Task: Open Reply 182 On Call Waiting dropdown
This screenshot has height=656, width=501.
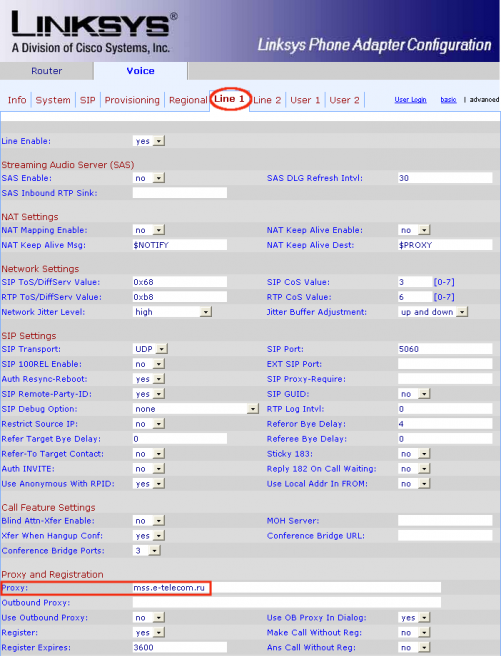Action: (414, 469)
